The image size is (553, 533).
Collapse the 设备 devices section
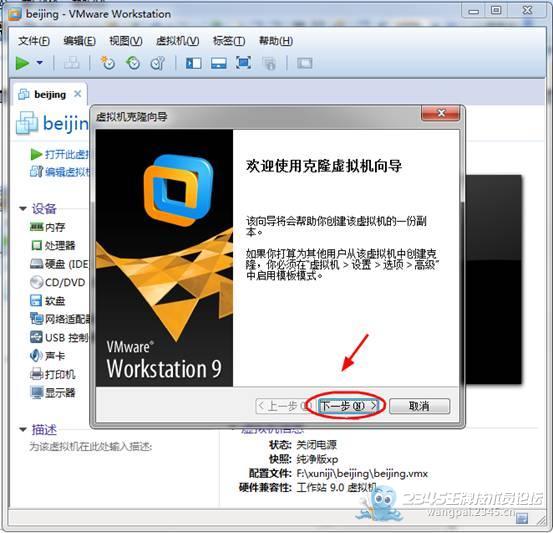tap(23, 208)
